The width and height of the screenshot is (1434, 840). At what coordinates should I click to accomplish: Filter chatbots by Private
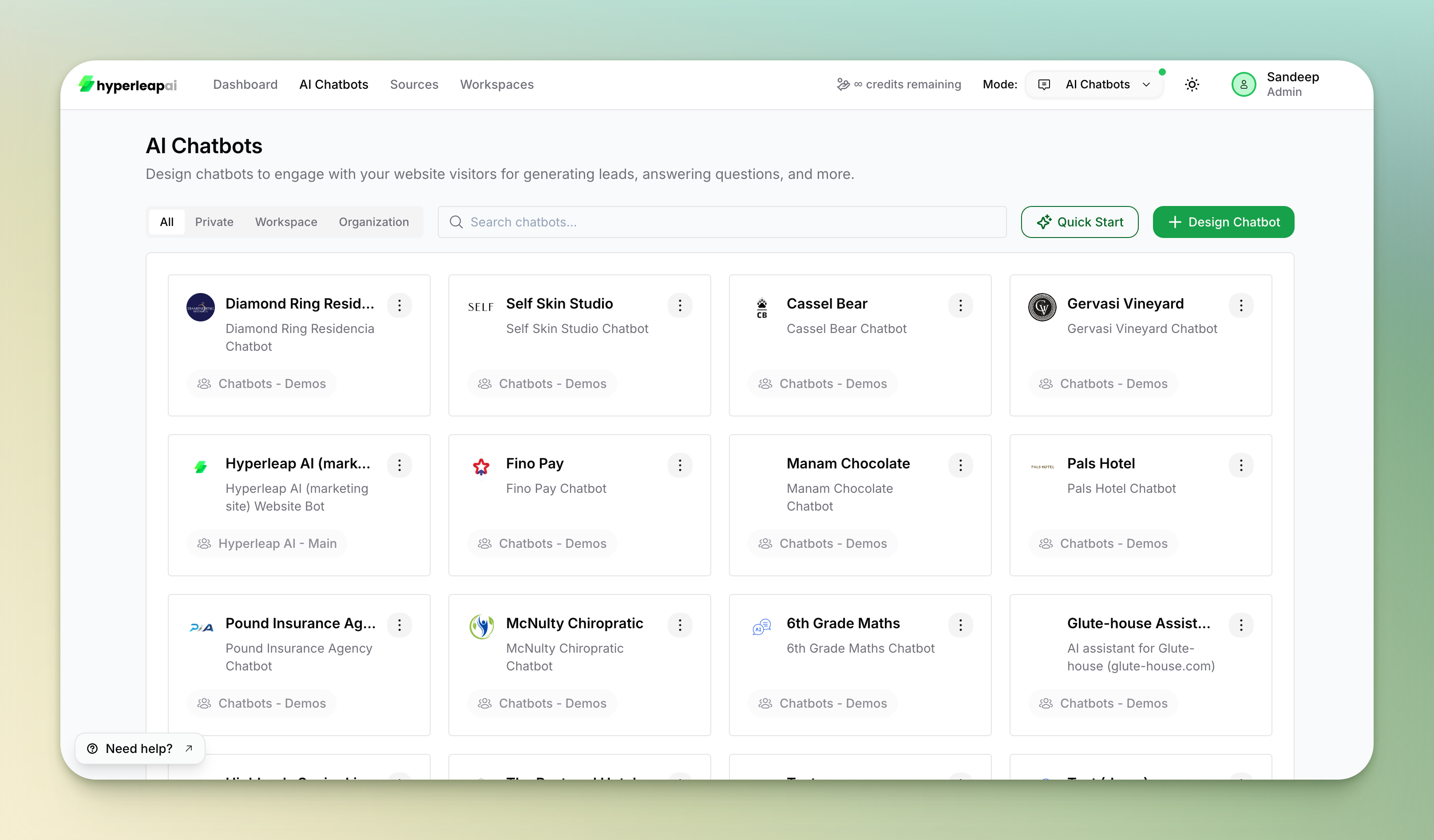(x=214, y=222)
